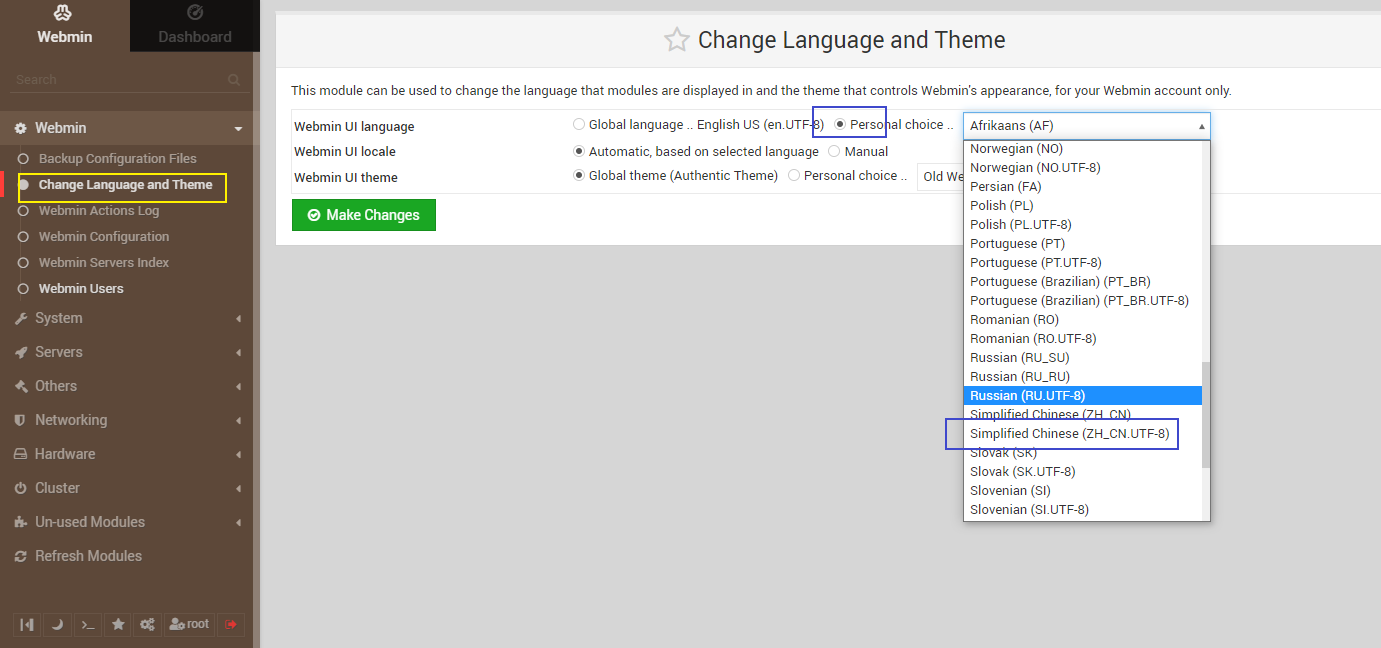The width and height of the screenshot is (1381, 648).
Task: Expand the Hardware category
Action: (x=238, y=455)
